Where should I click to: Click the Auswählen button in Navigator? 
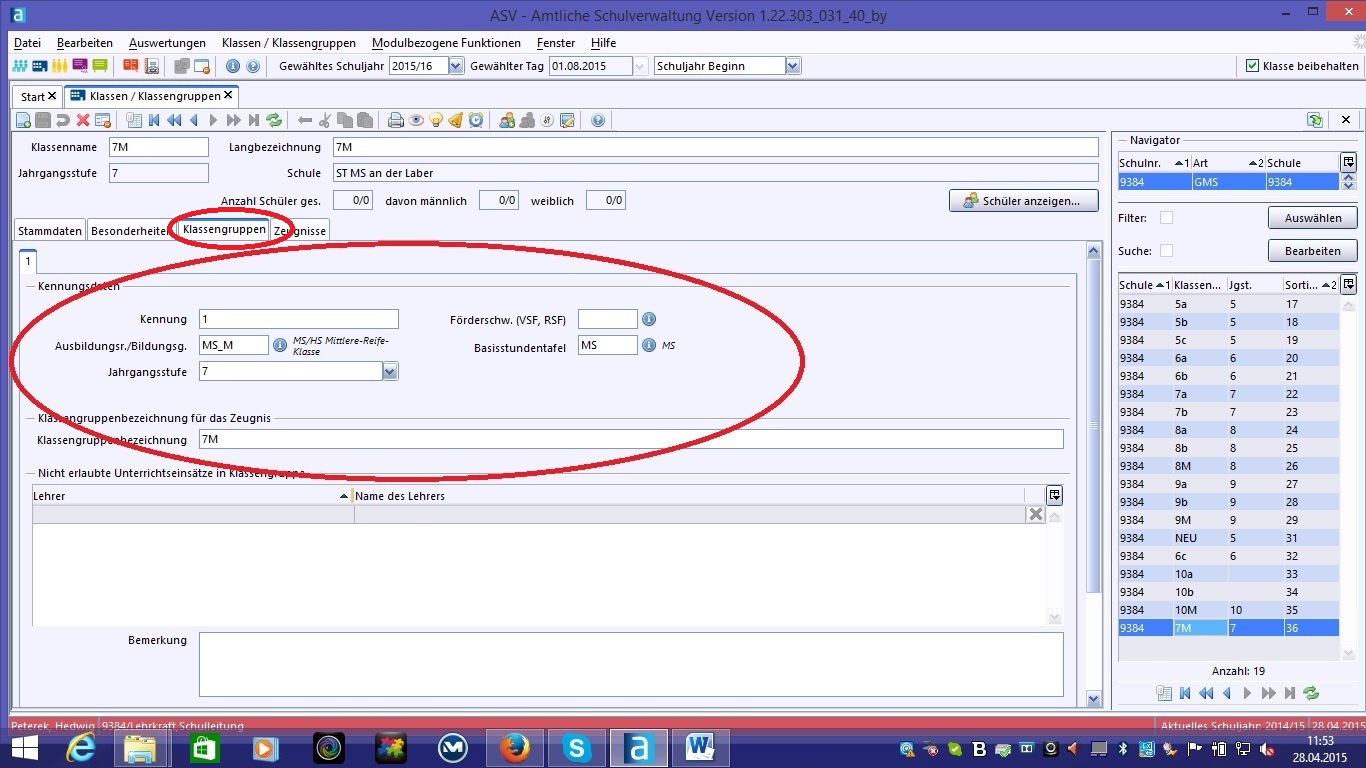point(1312,217)
